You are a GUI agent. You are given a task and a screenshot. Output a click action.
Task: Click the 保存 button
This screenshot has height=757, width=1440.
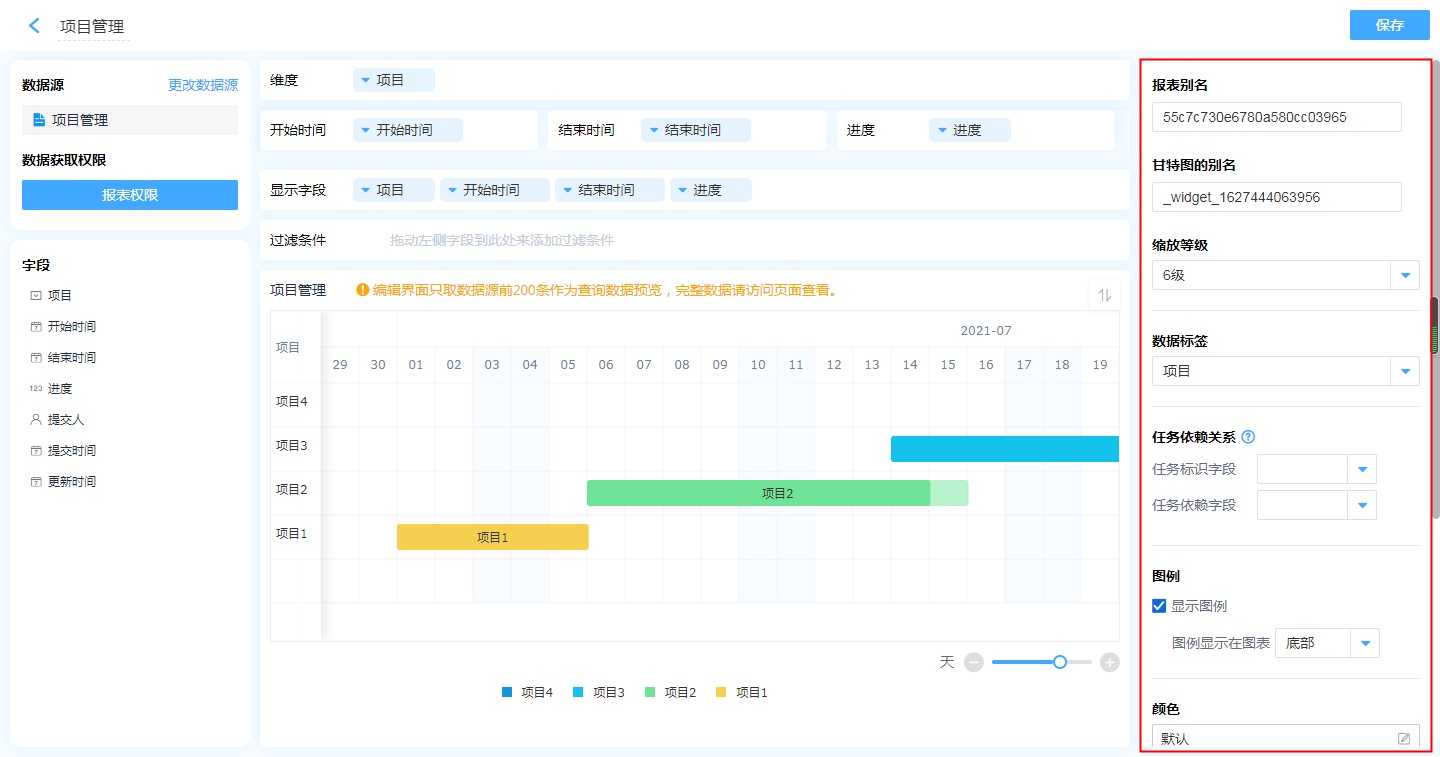coord(1389,25)
